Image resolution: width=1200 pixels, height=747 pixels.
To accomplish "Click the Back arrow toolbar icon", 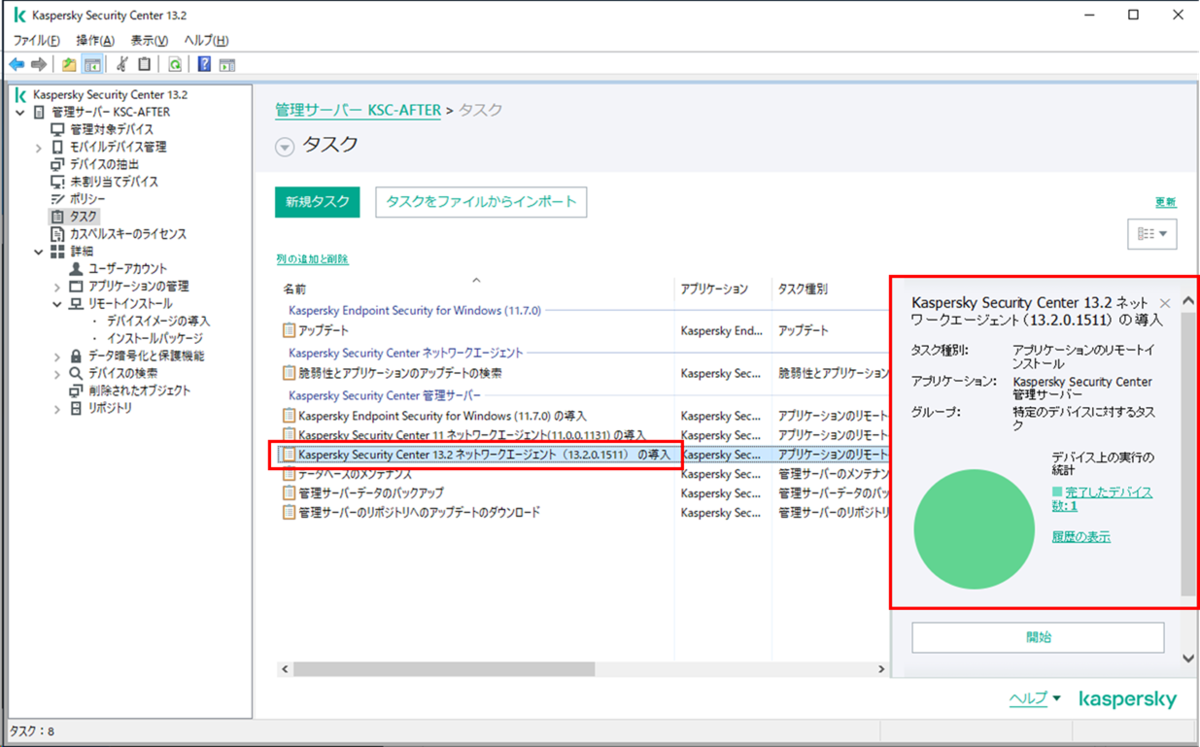I will coord(17,64).
